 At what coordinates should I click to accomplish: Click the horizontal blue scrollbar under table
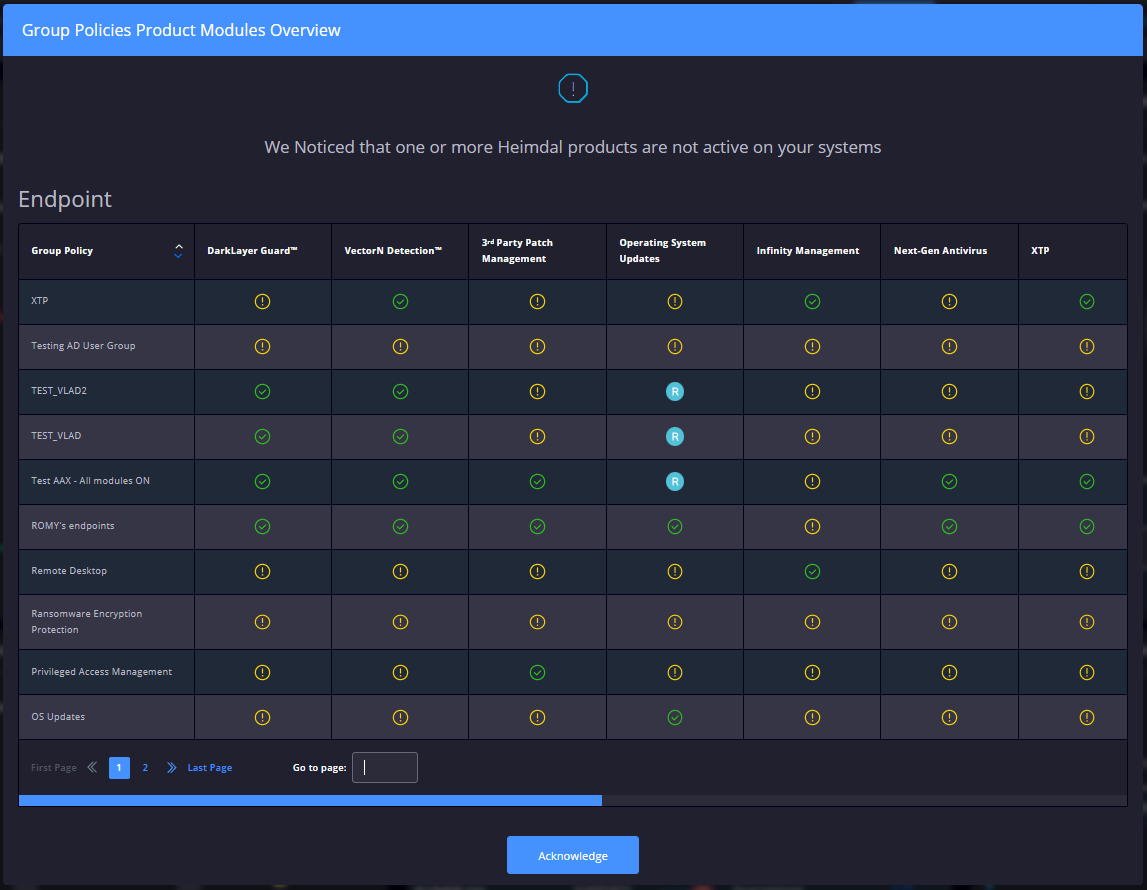click(310, 800)
